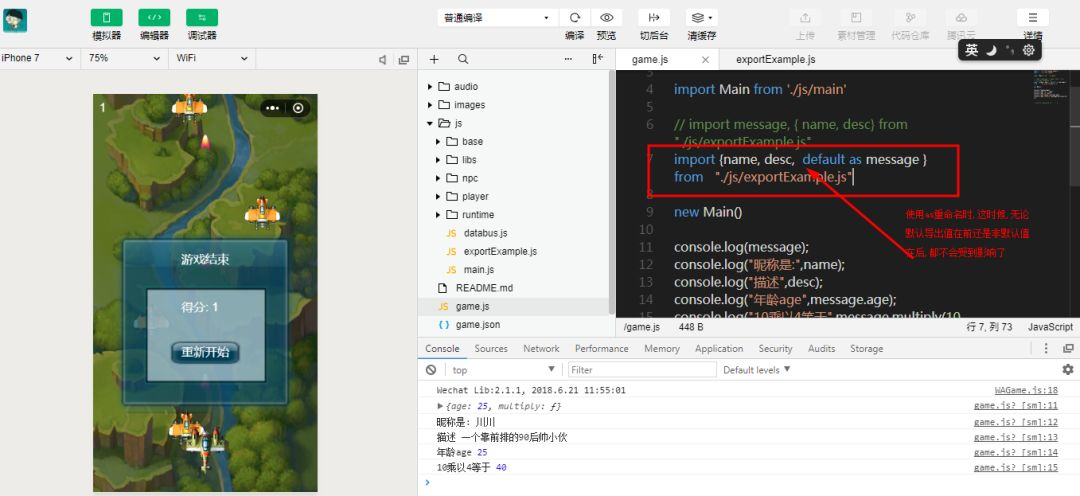Toggle the debugger (调试器) panel button
Screen dimensions: 1080x496
coord(202,18)
